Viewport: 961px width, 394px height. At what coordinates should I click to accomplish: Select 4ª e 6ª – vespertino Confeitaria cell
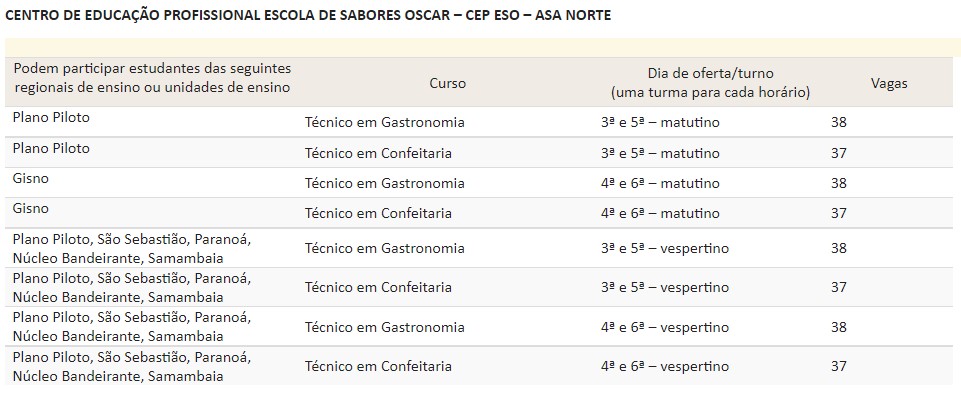665,366
